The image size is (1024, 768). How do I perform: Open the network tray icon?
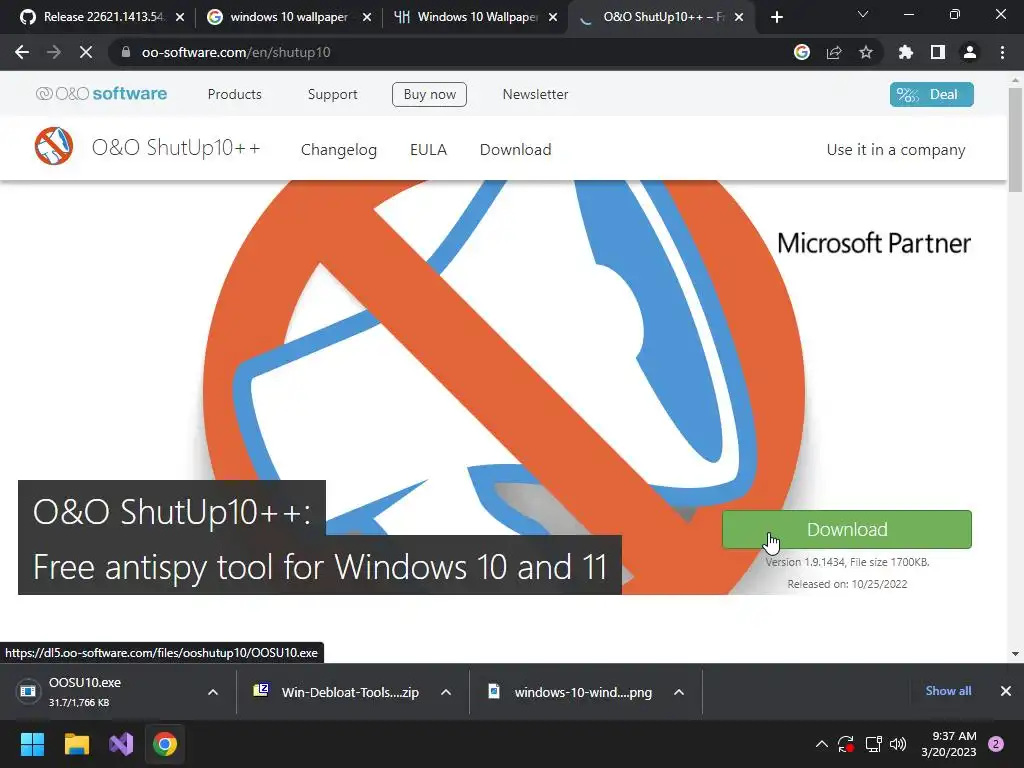coord(873,744)
